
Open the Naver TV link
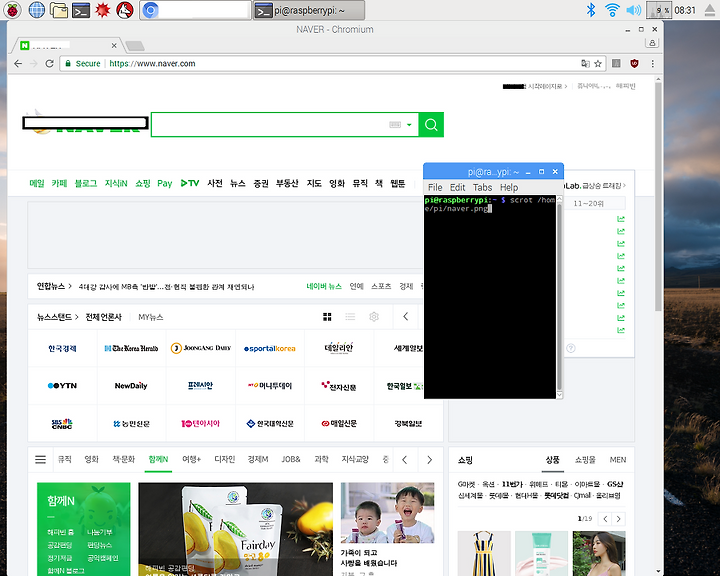(190, 183)
